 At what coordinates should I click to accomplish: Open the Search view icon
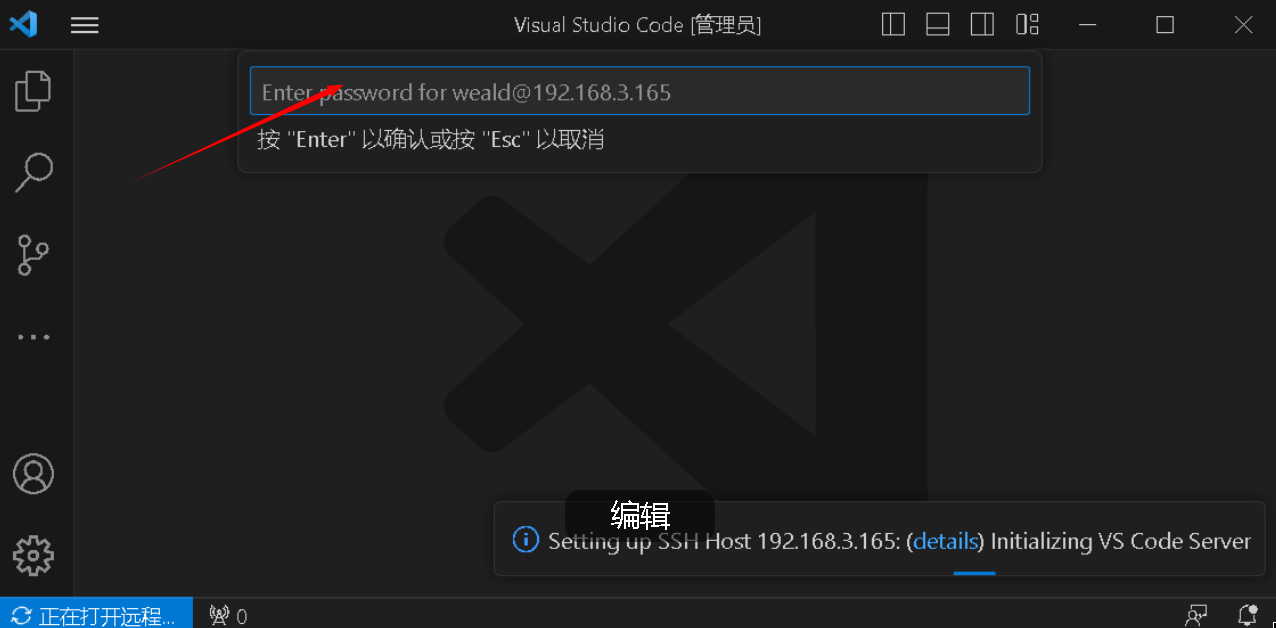coord(33,172)
